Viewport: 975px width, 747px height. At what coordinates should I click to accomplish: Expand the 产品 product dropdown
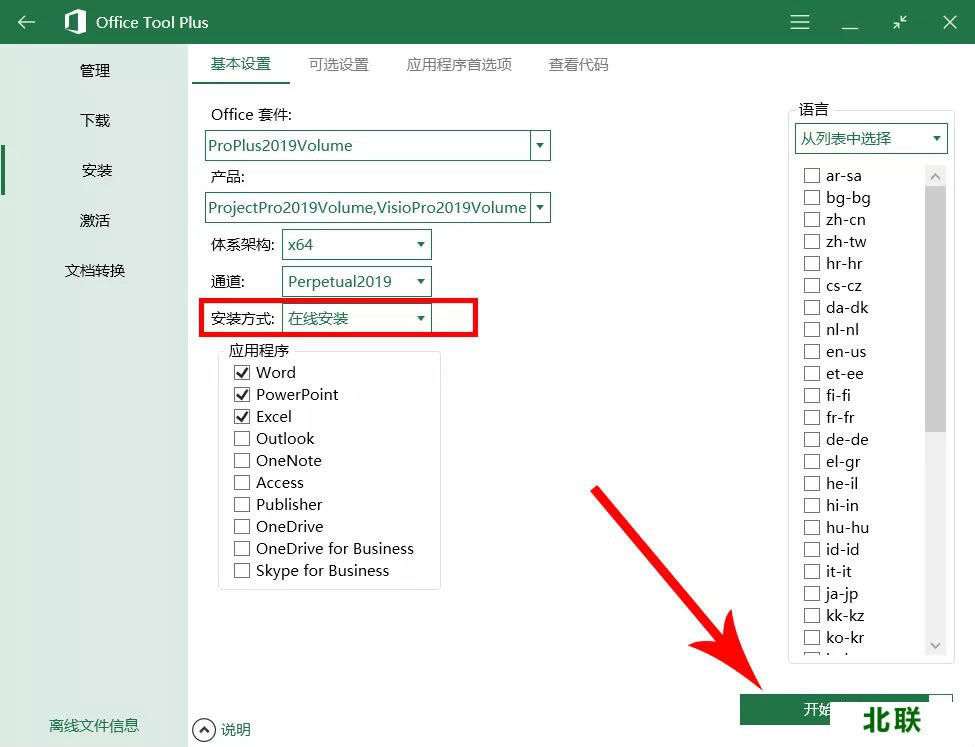coord(539,207)
